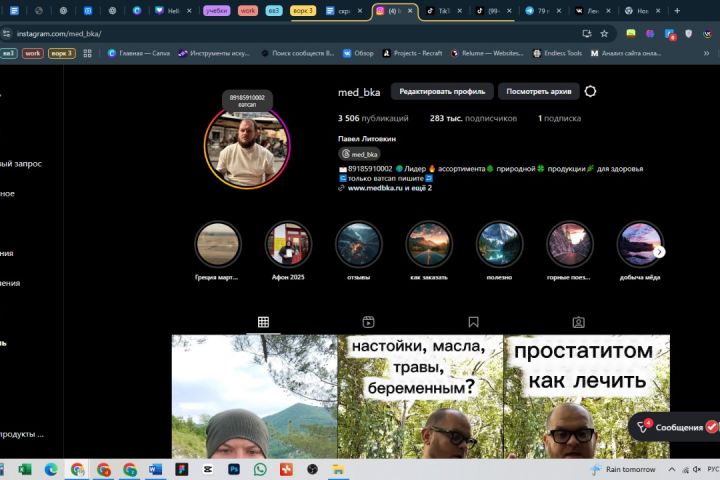Click Редактировать профиль button
The width and height of the screenshot is (720, 480).
[x=442, y=91]
